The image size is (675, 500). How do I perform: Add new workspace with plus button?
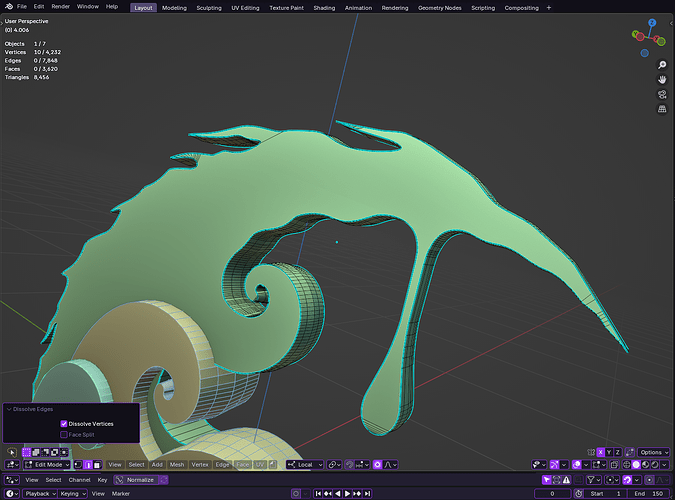[x=548, y=8]
